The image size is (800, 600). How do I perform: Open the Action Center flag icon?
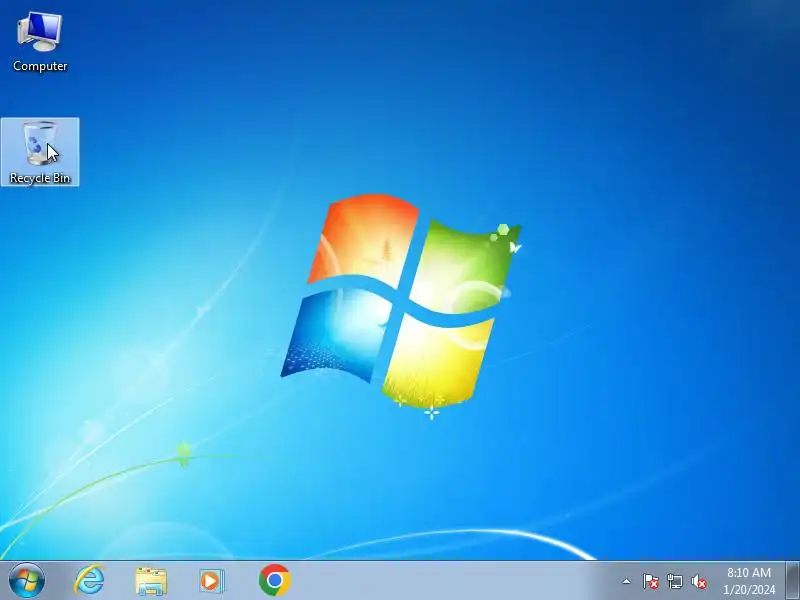pos(650,581)
